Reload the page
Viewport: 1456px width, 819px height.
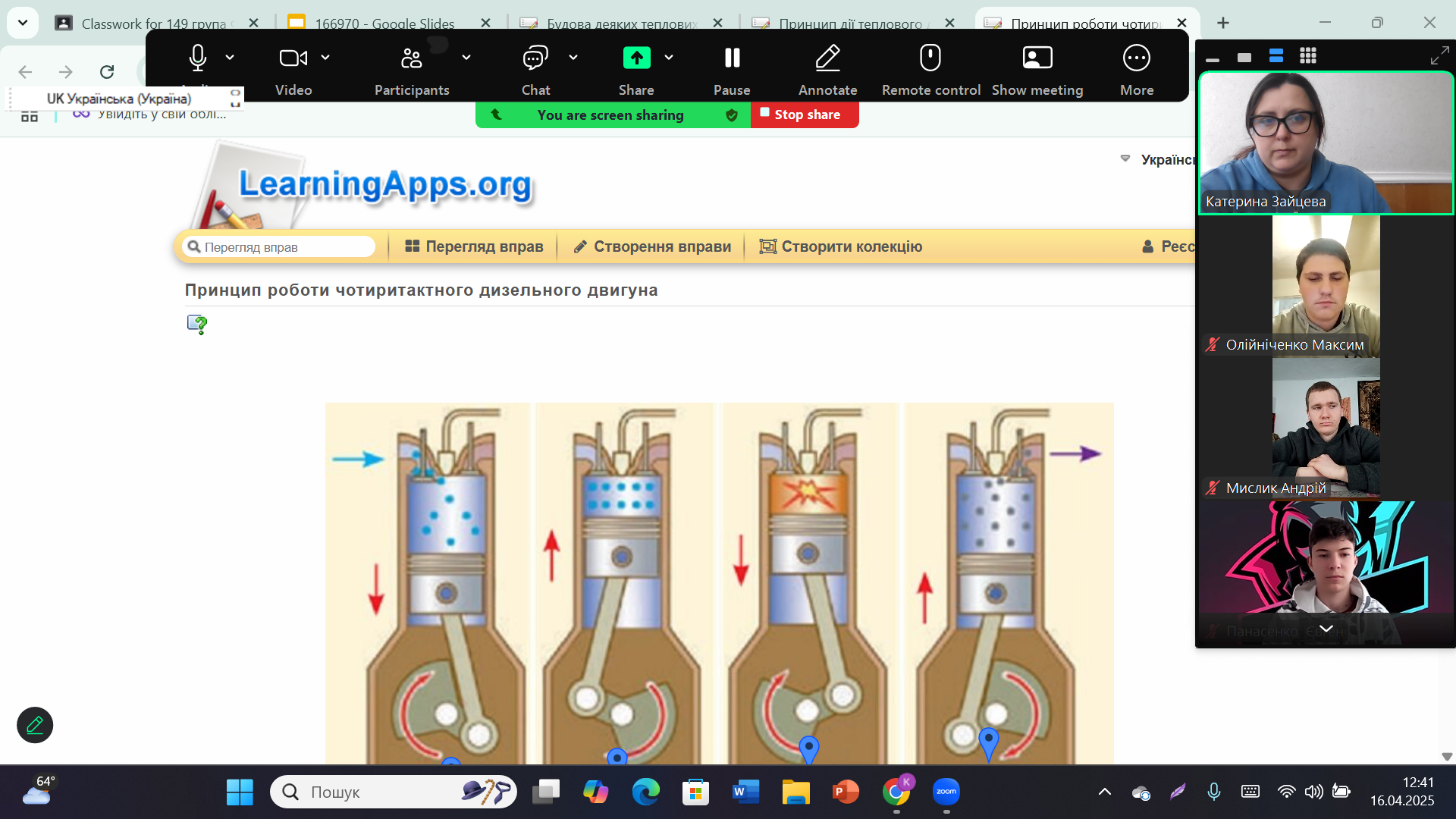click(x=107, y=72)
